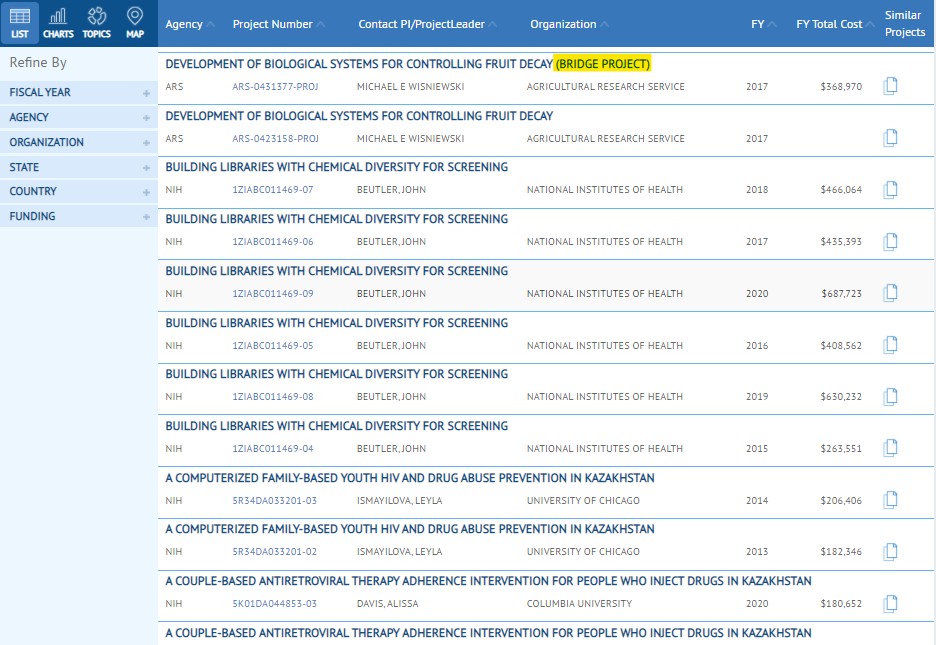View similar projects for 1ZIABC011469-04
936x645 pixels.
890,448
